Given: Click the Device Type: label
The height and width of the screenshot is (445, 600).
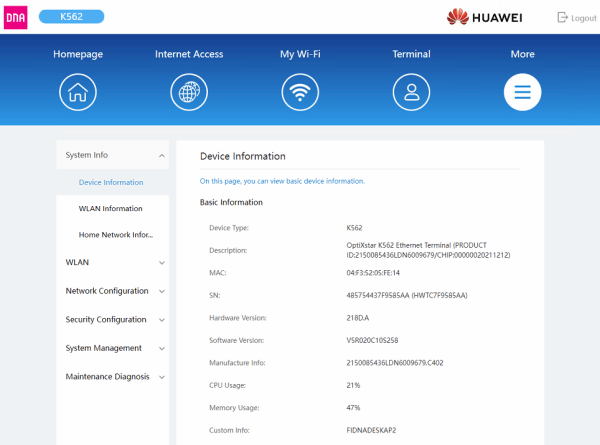Looking at the screenshot, I should [x=229, y=228].
